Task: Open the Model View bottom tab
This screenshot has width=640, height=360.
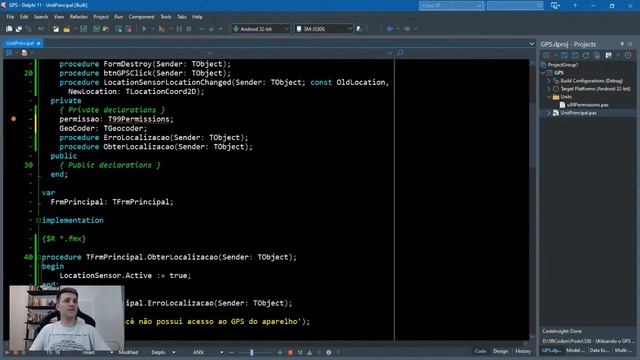Action: click(x=575, y=351)
